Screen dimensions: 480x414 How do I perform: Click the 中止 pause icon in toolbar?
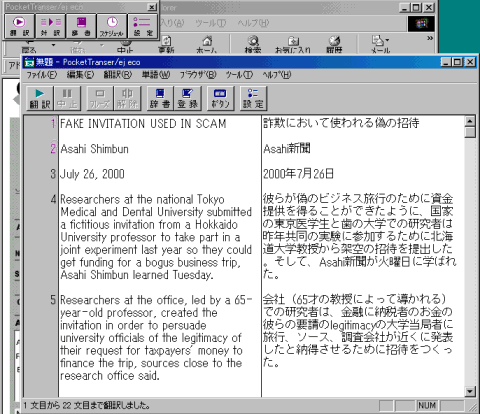[x=67, y=98]
